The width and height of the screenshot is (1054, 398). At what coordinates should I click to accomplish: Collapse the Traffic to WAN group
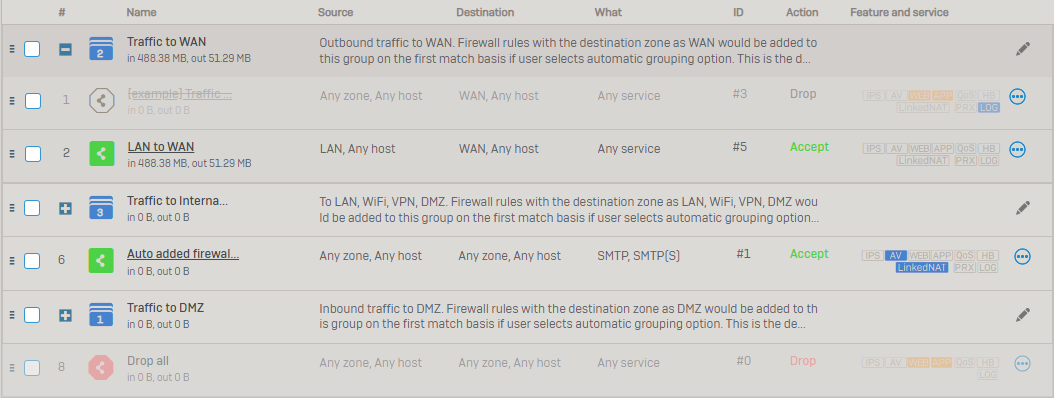65,49
